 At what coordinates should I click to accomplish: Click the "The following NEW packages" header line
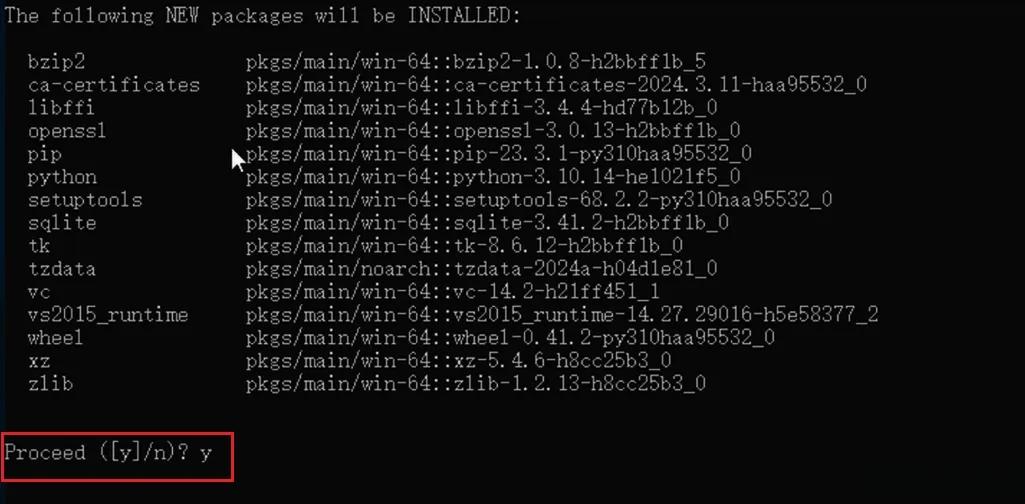[262, 16]
